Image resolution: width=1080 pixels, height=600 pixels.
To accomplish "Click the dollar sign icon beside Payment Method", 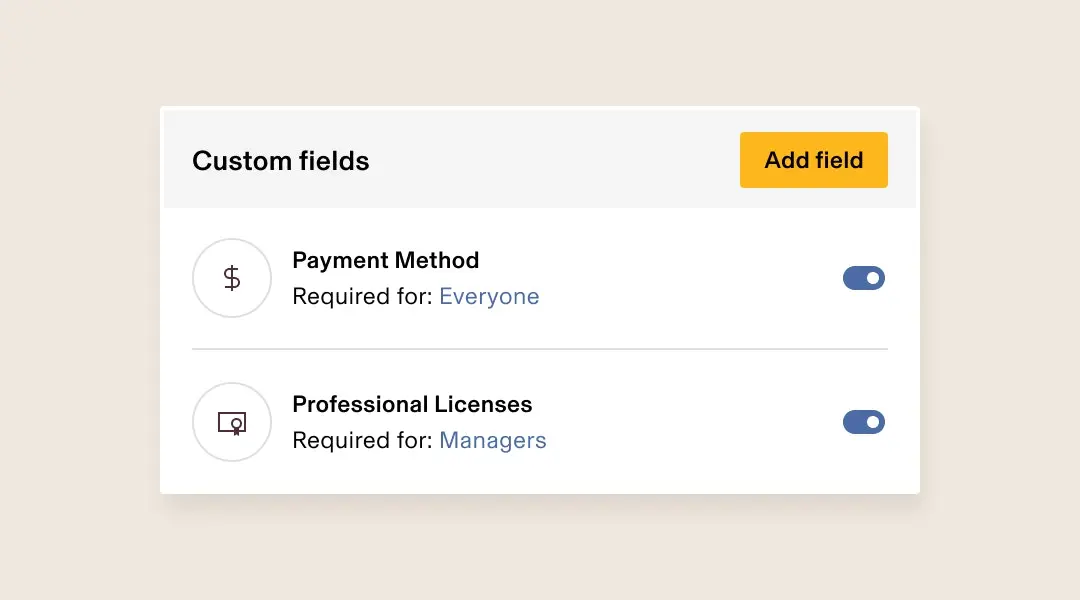I will tap(232, 278).
